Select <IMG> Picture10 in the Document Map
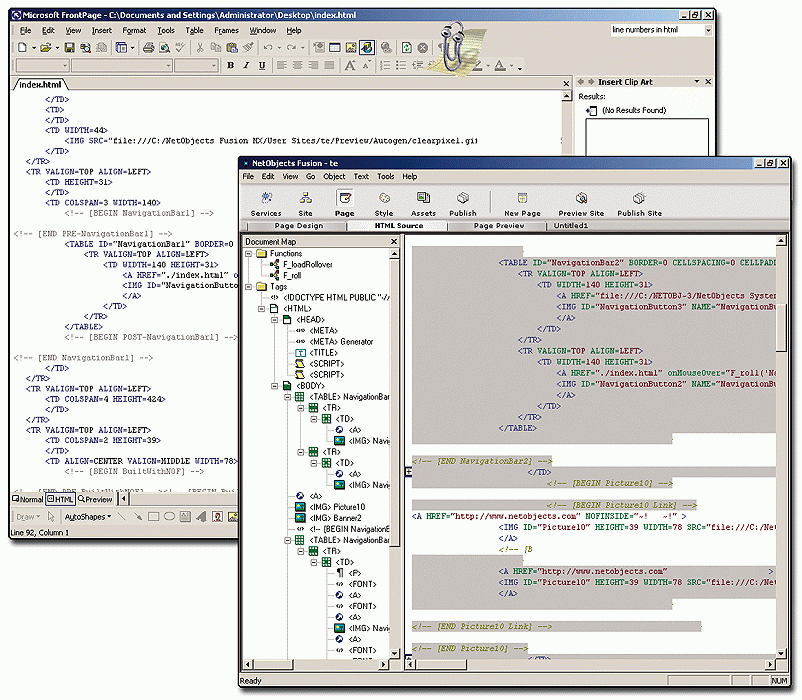Image resolution: width=802 pixels, height=700 pixels. pos(337,507)
